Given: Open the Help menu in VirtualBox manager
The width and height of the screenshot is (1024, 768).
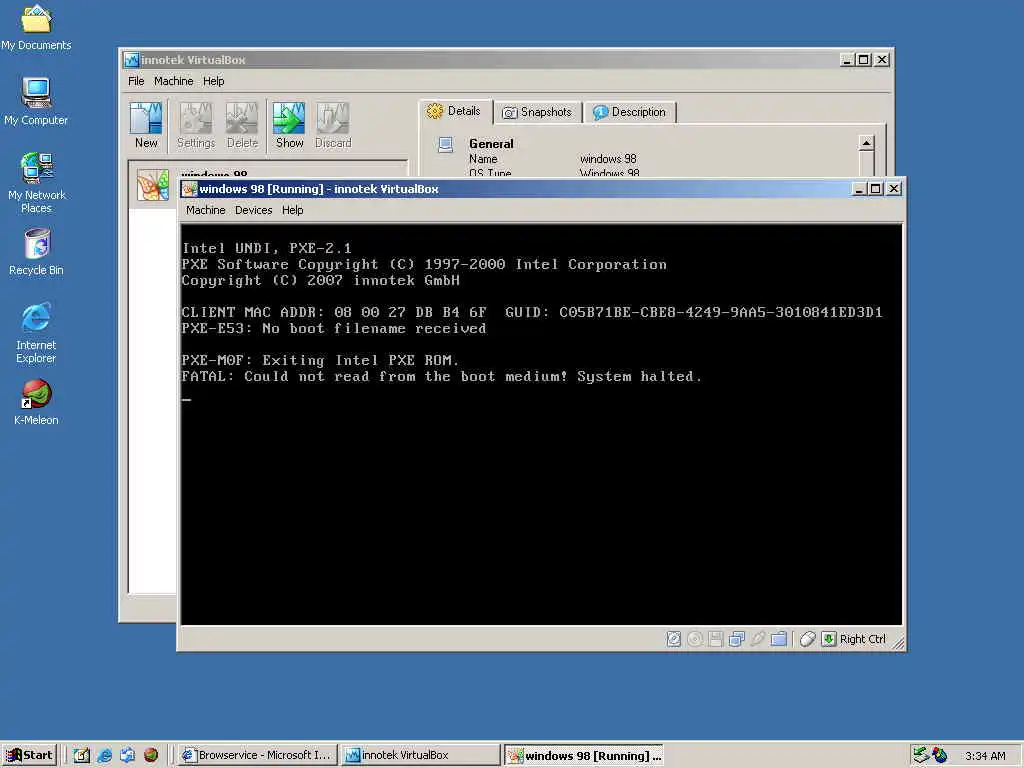Looking at the screenshot, I should pos(214,81).
